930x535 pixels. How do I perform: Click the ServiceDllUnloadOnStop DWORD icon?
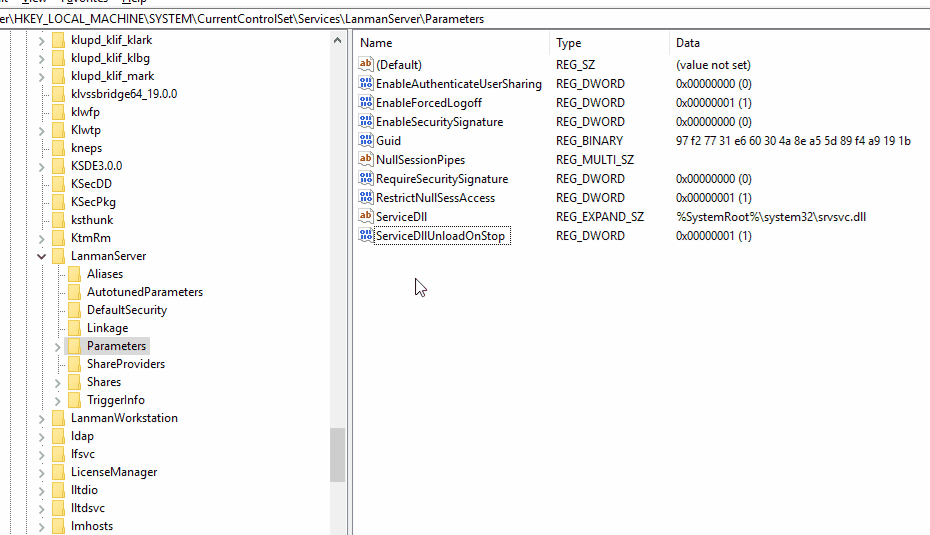pos(366,235)
